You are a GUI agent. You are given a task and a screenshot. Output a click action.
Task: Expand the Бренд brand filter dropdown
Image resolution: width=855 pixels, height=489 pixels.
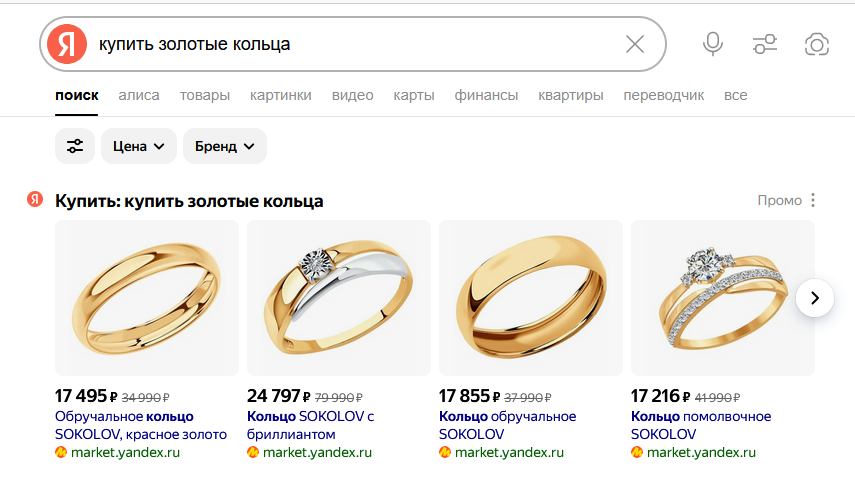pos(225,146)
